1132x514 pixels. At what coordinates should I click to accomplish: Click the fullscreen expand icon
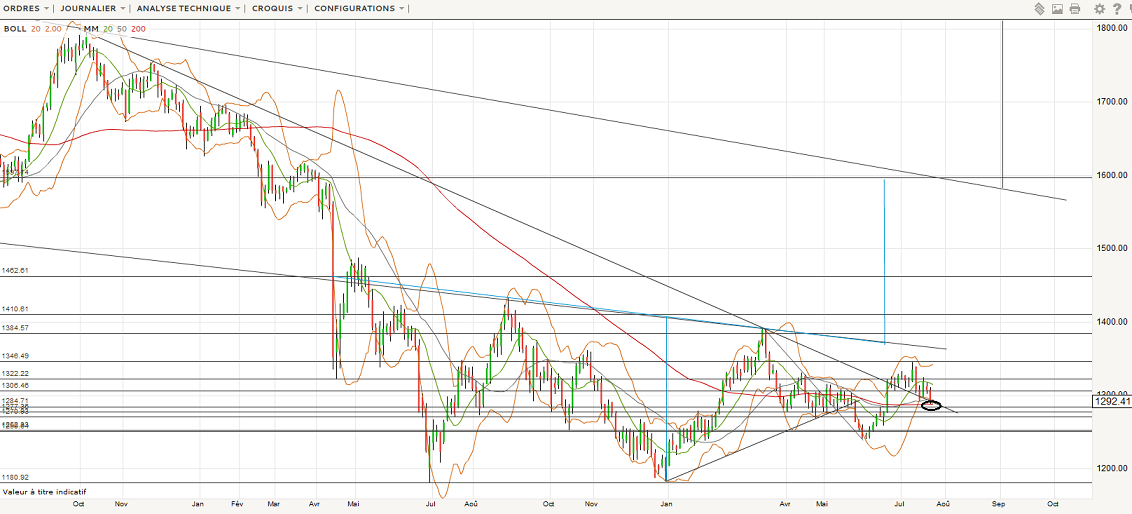[x=1128, y=9]
